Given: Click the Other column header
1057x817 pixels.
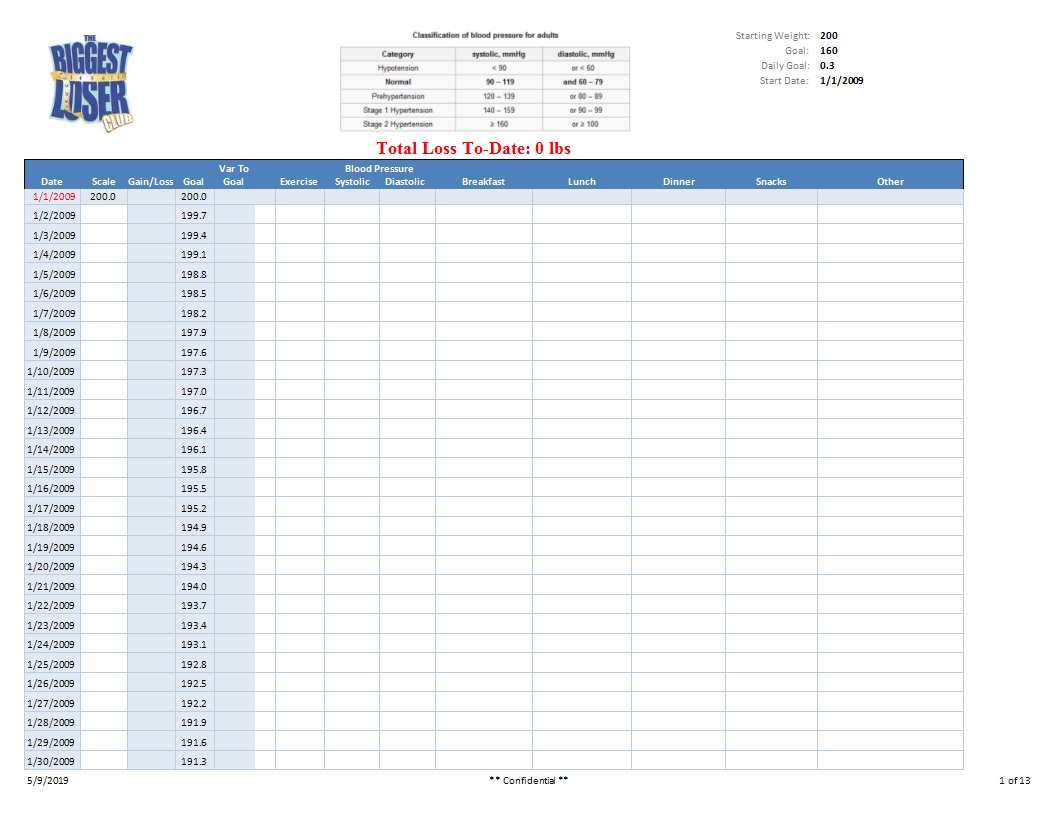Looking at the screenshot, I should pos(890,181).
